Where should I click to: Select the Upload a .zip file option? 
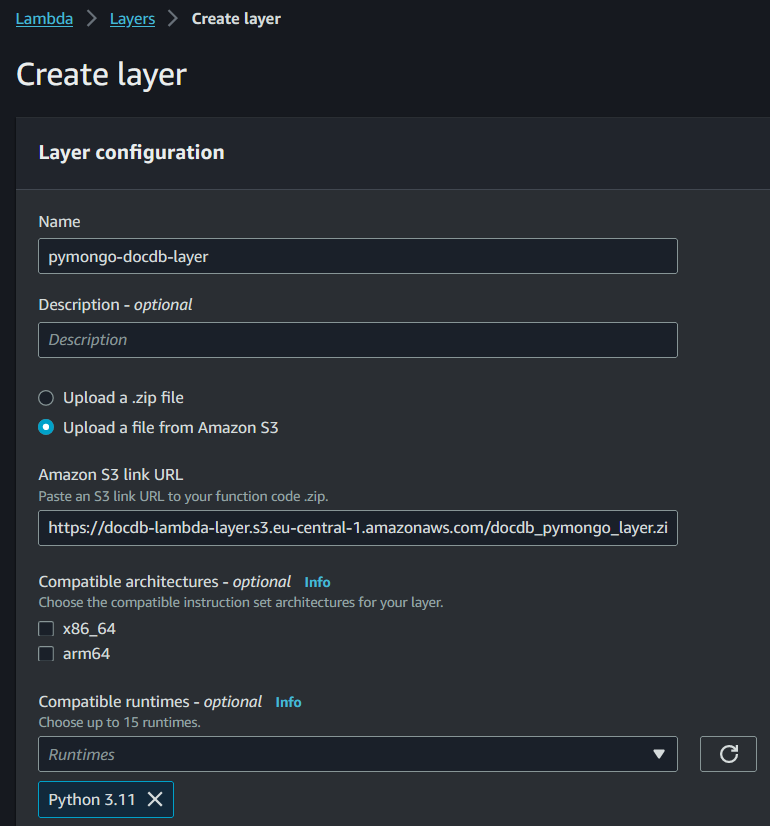(x=46, y=398)
